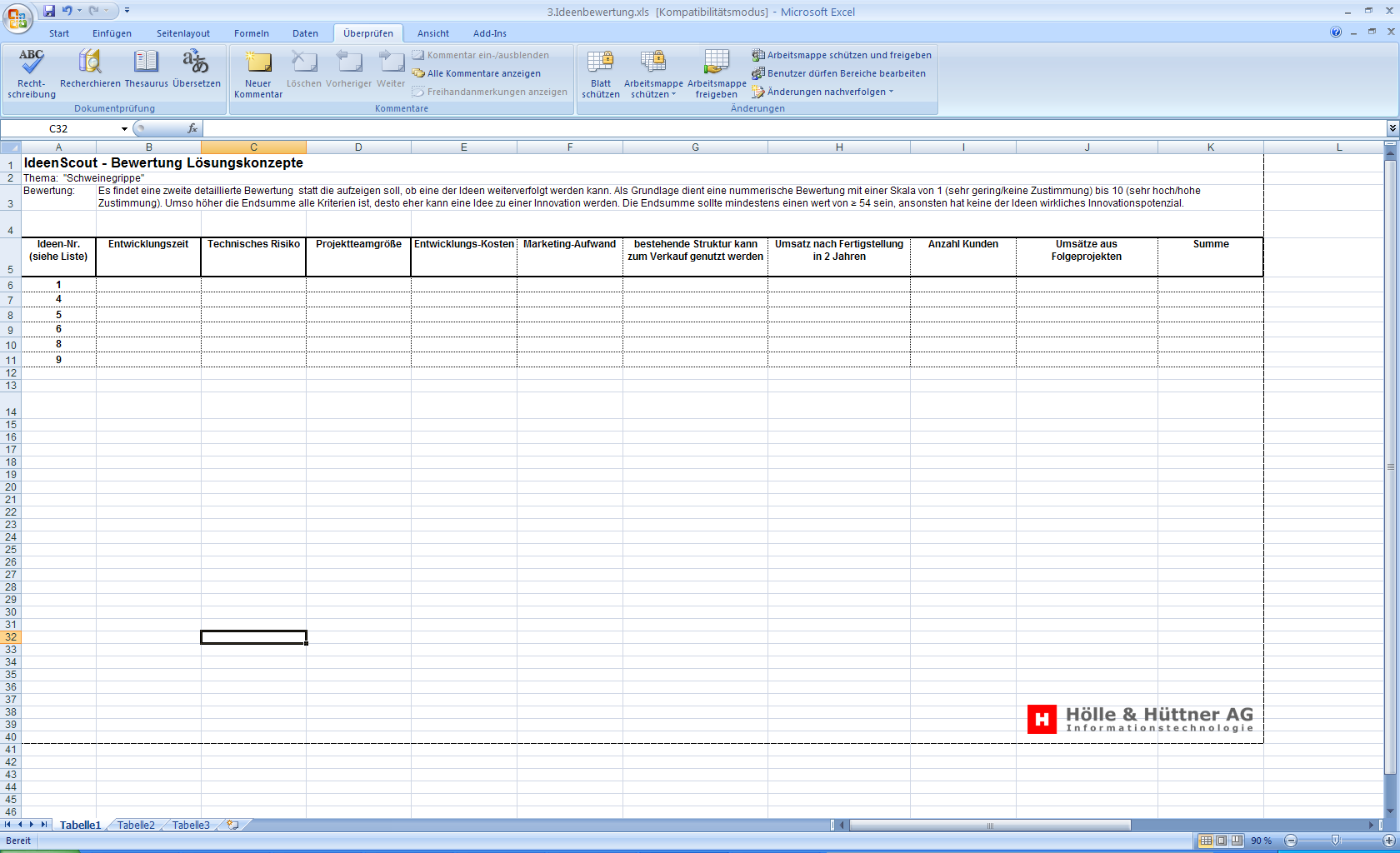Image resolution: width=1400 pixels, height=853 pixels.
Task: Select row 20 header
Action: click(11, 487)
